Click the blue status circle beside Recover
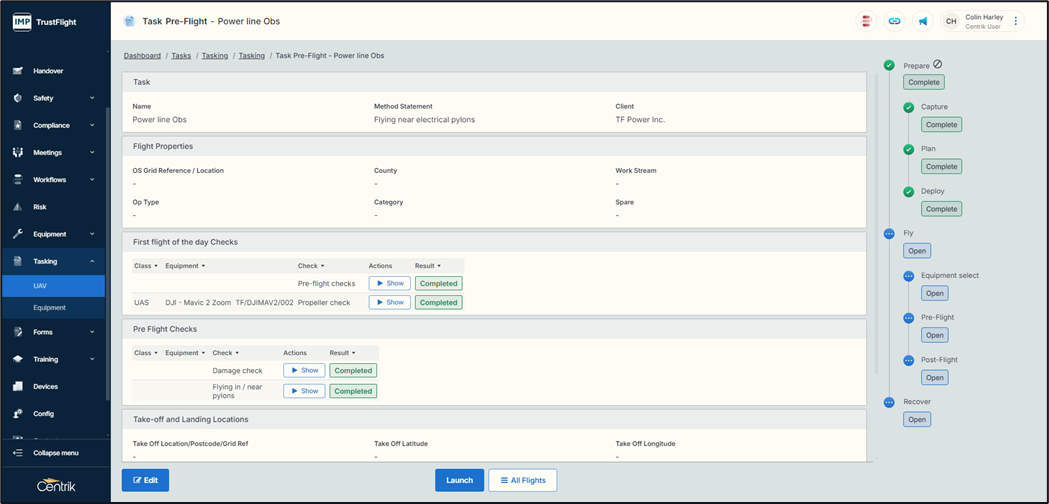The height and width of the screenshot is (504, 1049). tap(889, 402)
